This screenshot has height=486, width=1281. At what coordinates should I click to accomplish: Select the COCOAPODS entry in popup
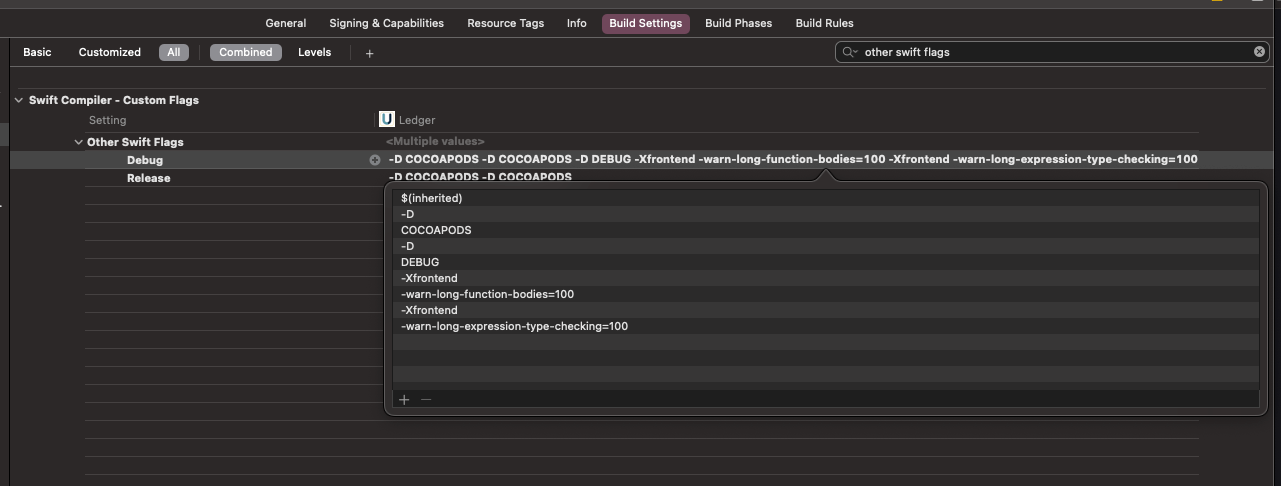[825, 230]
